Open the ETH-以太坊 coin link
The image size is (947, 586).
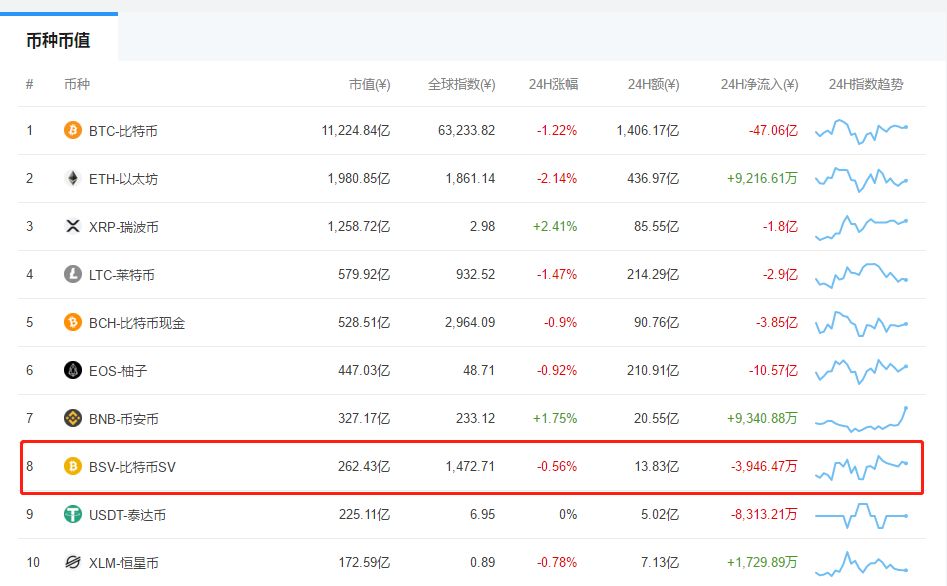tap(123, 179)
